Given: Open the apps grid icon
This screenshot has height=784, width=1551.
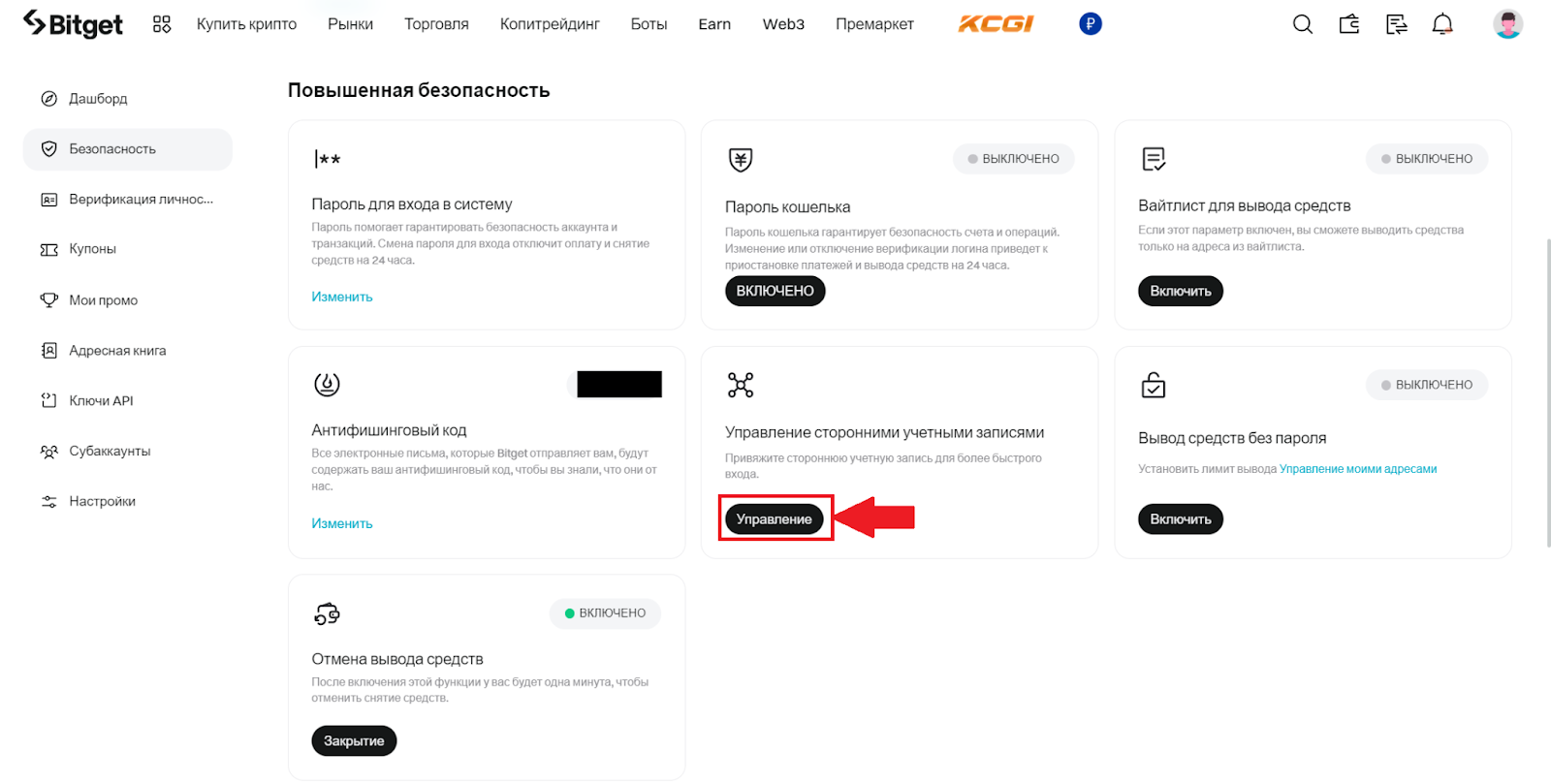Looking at the screenshot, I should pyautogui.click(x=162, y=24).
